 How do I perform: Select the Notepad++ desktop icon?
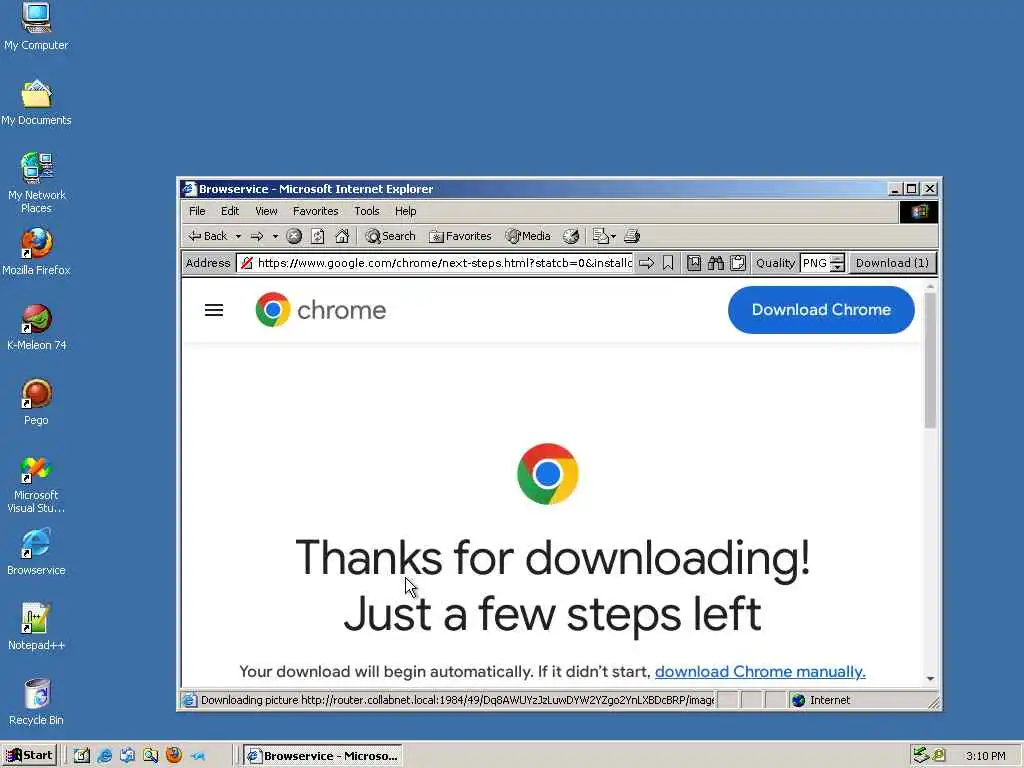pyautogui.click(x=36, y=628)
